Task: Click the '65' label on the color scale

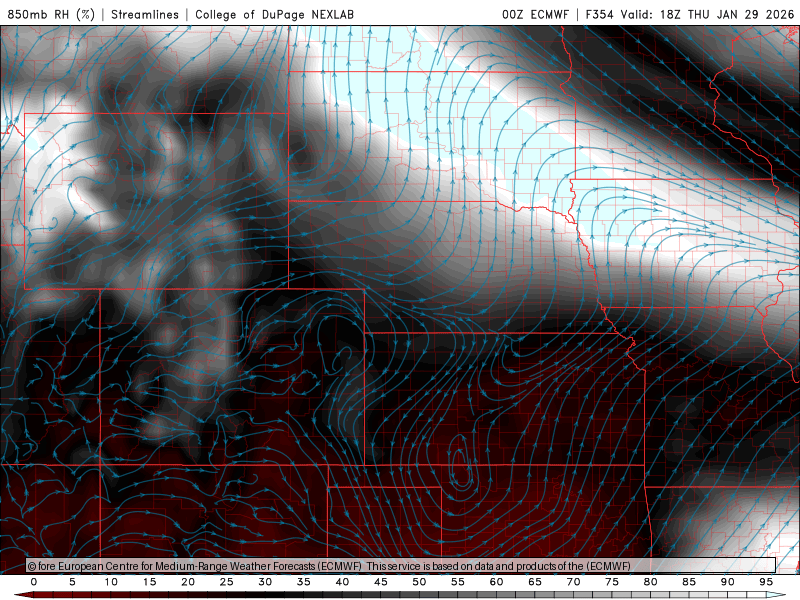Action: pos(534,582)
